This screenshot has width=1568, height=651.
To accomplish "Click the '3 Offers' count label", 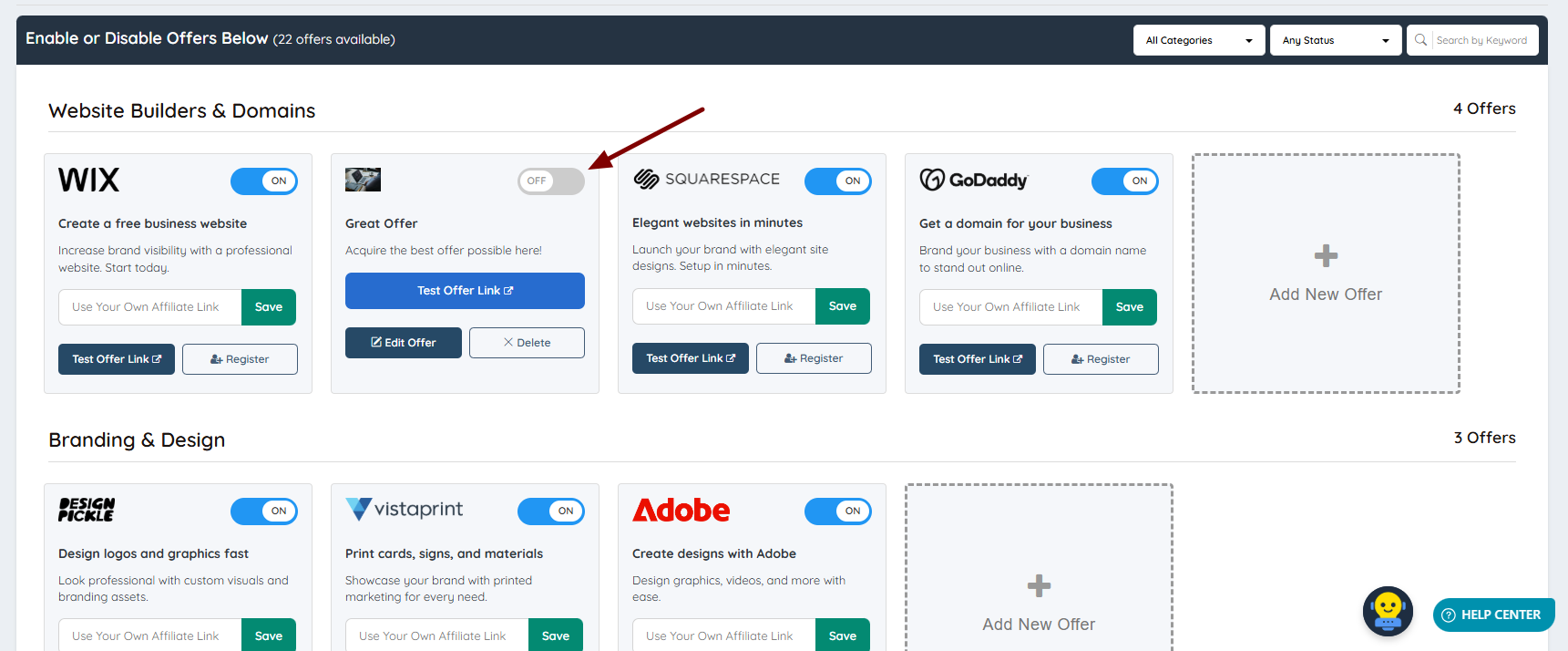I will pos(1484,438).
